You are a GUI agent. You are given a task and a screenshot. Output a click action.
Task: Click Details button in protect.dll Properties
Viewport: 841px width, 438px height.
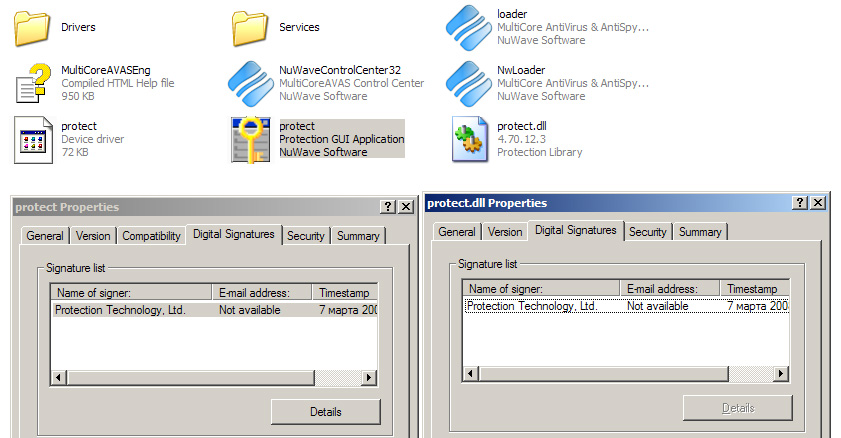tap(737, 408)
